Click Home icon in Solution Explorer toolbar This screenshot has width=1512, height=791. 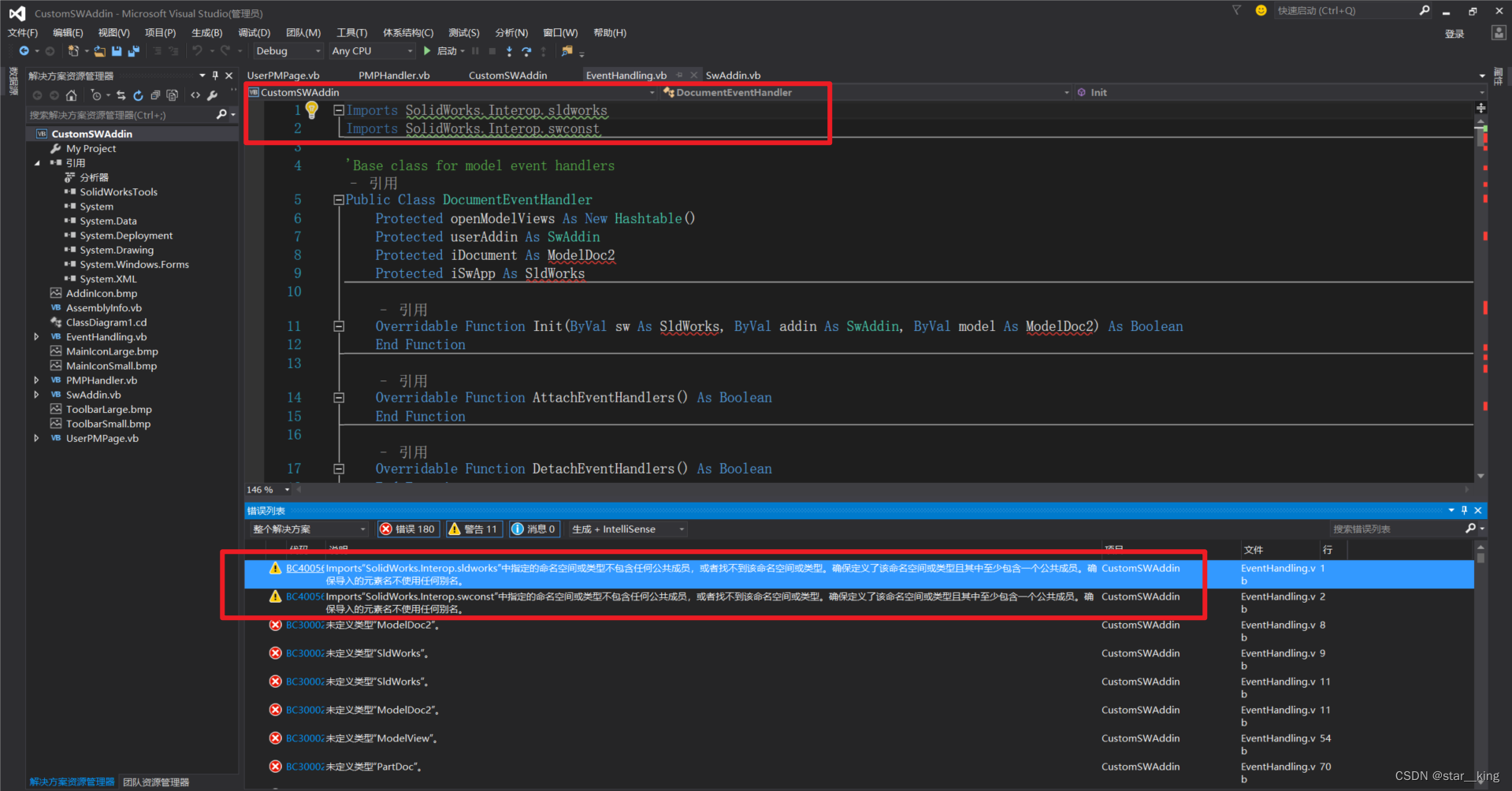(72, 95)
